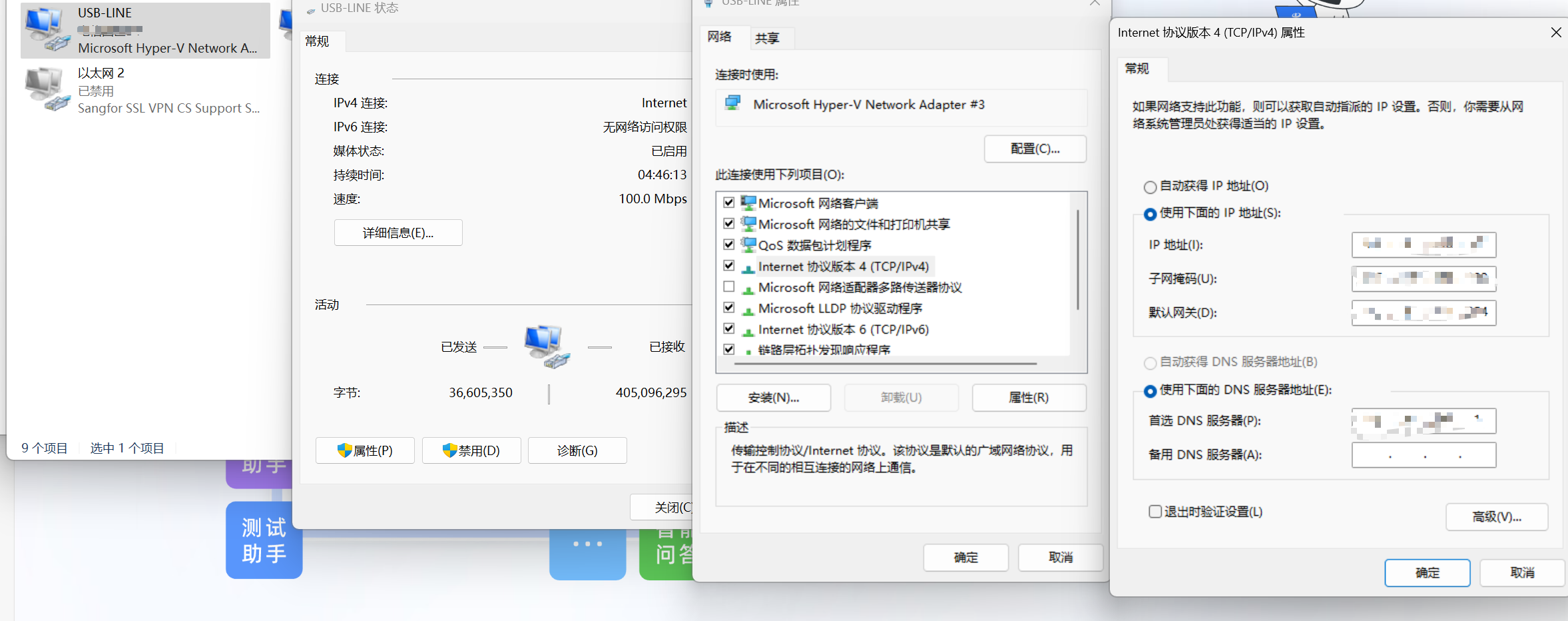Click the 测试助手 tile
1568x621 pixels.
click(x=264, y=540)
